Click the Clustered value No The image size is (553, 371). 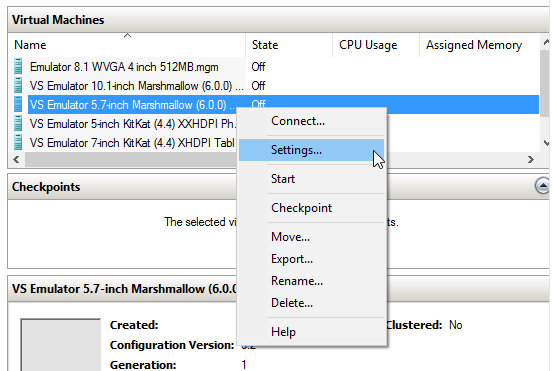[x=455, y=325]
